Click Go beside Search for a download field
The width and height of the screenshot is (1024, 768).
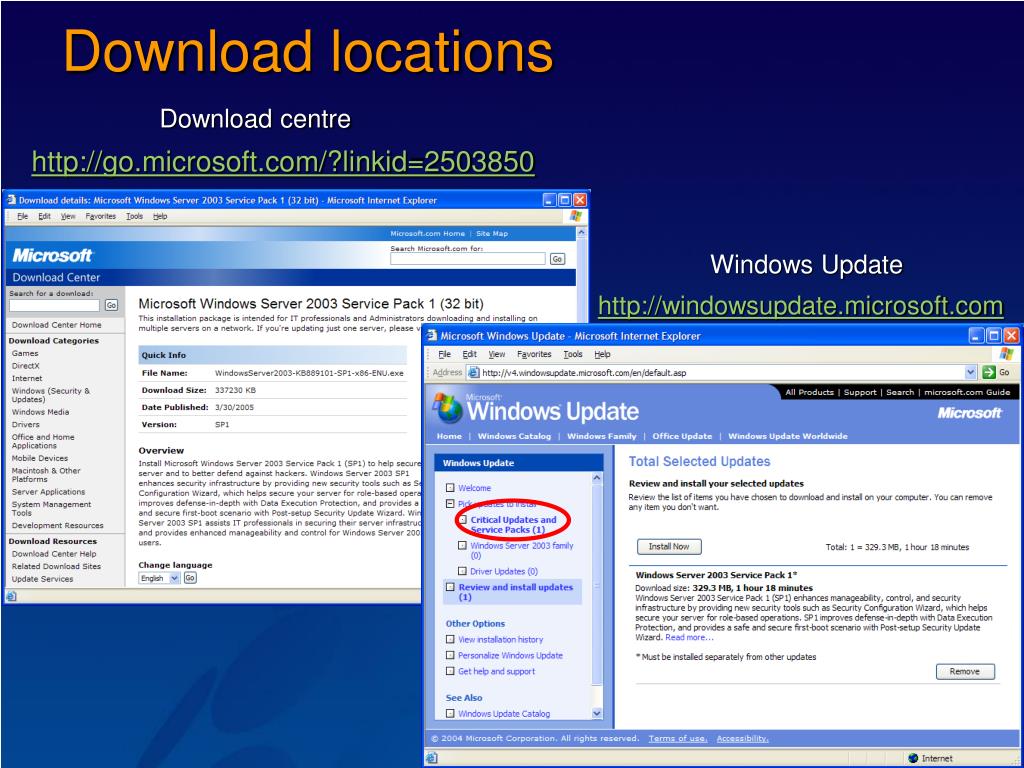click(112, 305)
